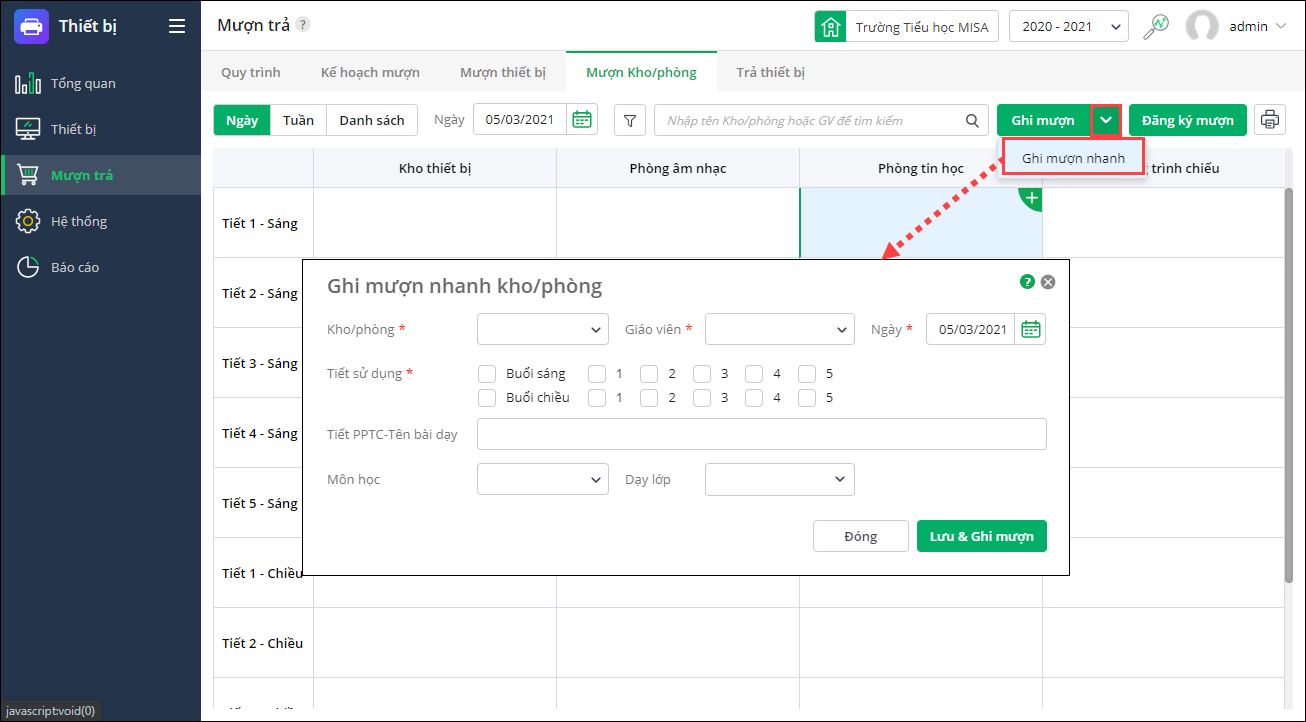Click the school house icon

830,26
